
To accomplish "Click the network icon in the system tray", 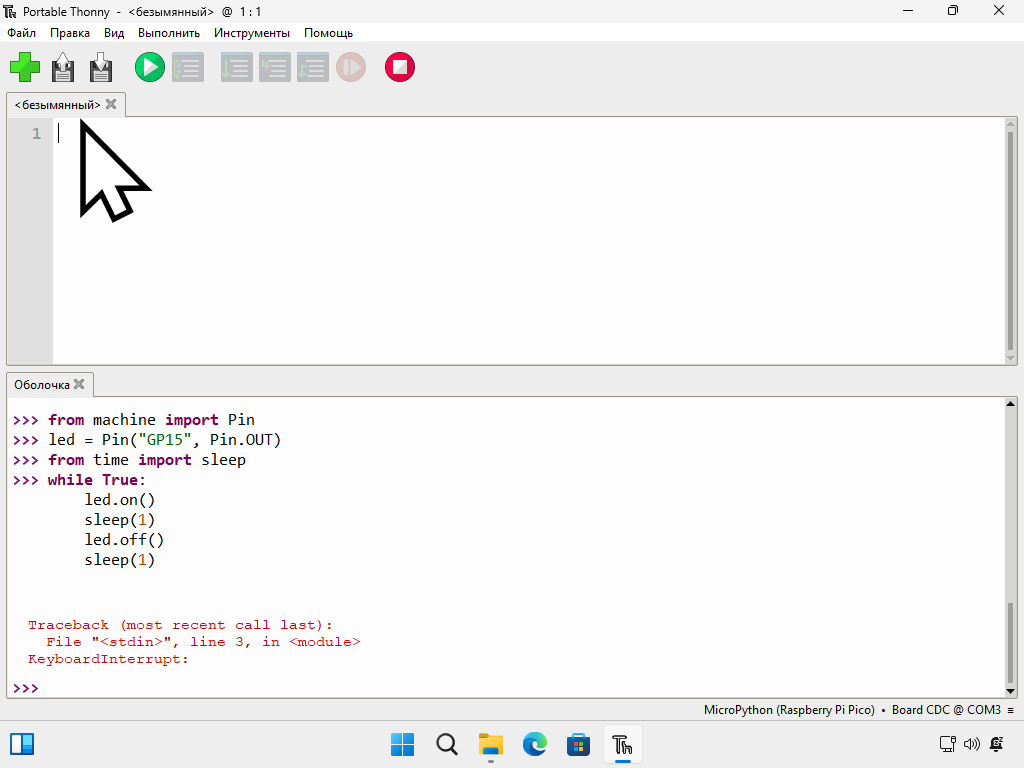I will pyautogui.click(x=947, y=744).
